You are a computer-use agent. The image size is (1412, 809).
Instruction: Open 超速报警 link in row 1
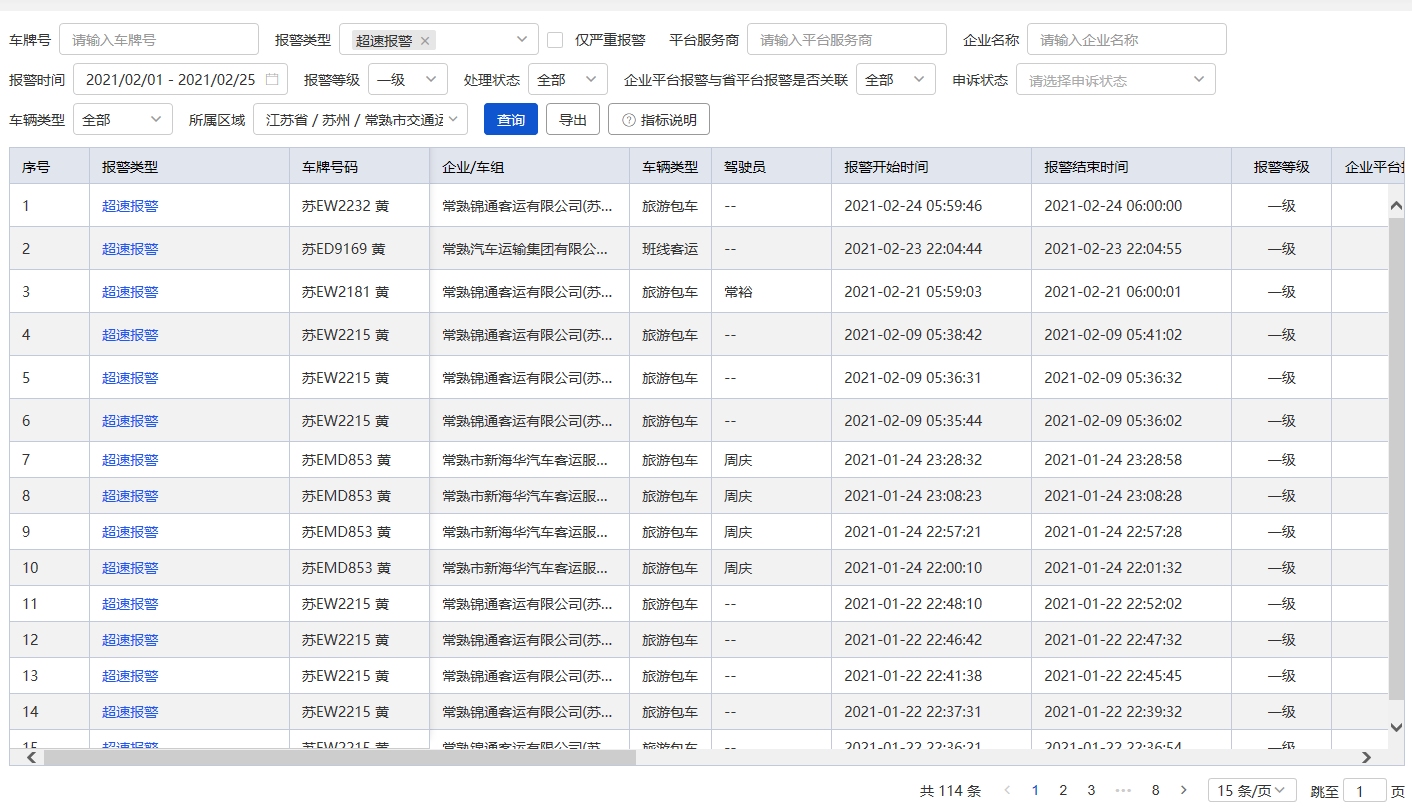click(x=130, y=206)
